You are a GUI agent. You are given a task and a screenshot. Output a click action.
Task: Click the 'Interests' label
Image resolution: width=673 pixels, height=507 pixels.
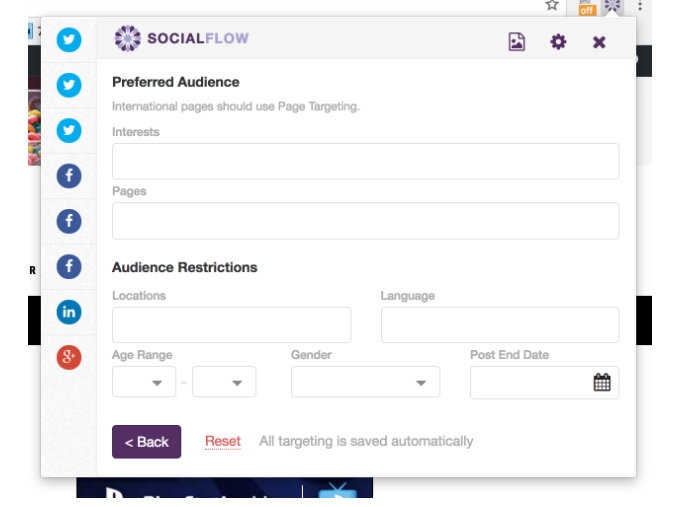(136, 132)
